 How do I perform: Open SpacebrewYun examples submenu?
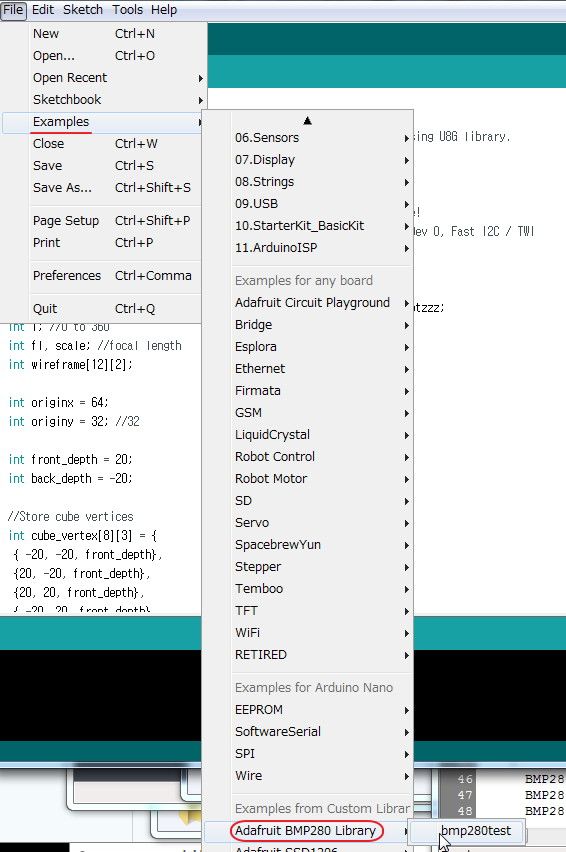308,544
